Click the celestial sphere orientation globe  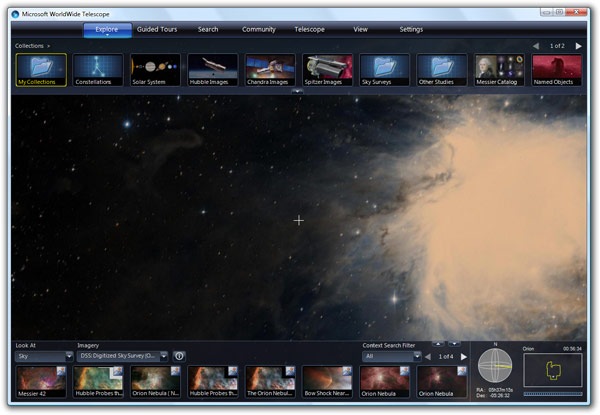point(495,366)
